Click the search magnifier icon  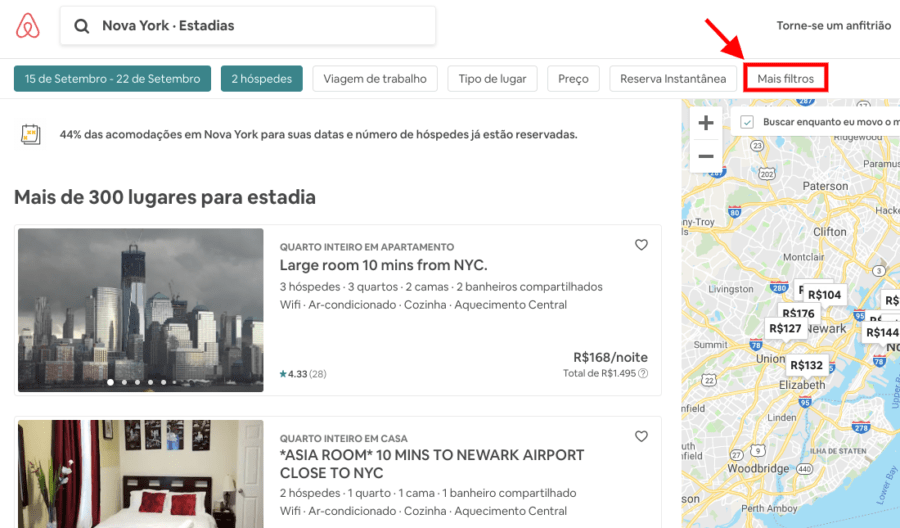(82, 26)
